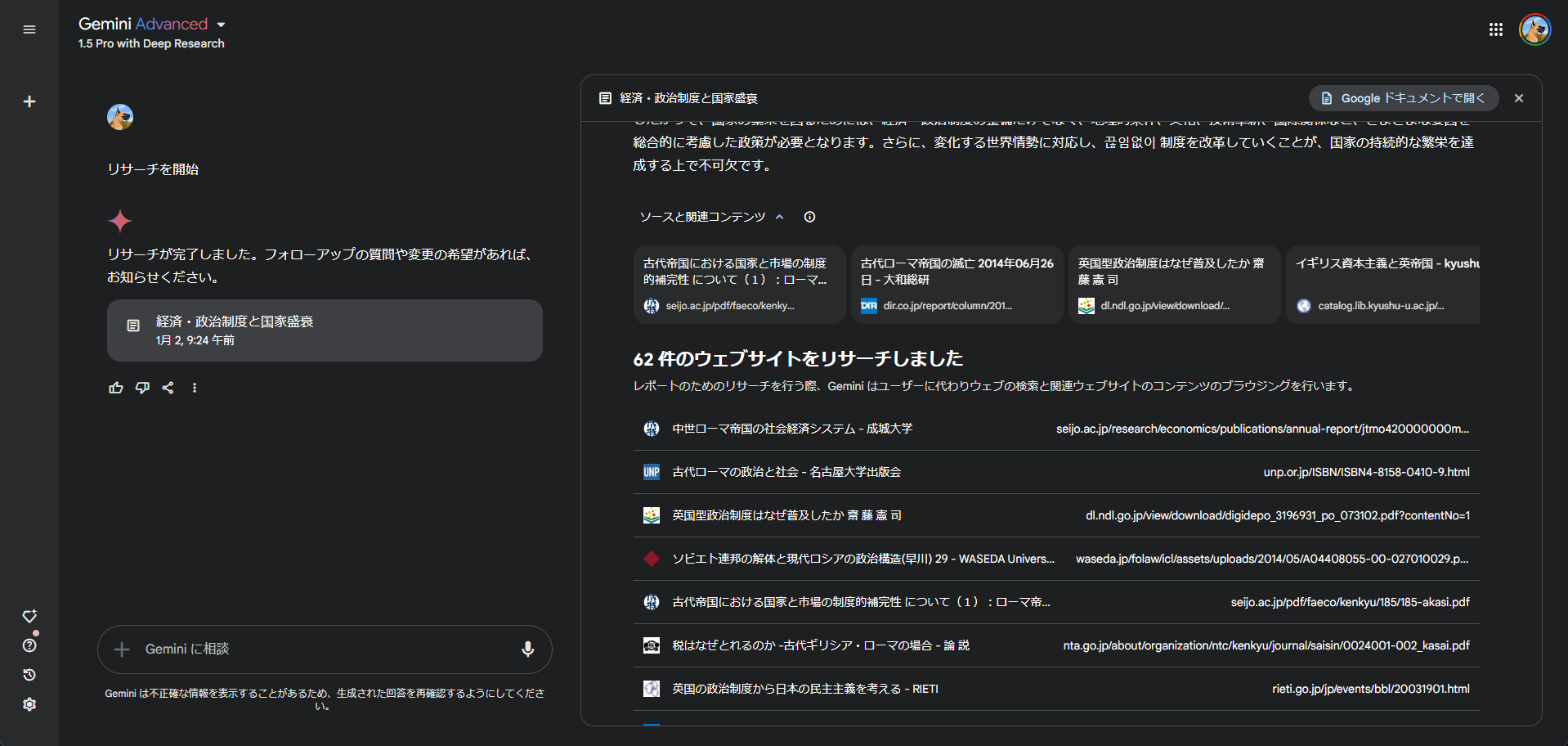Image resolution: width=1568 pixels, height=746 pixels.
Task: Click the red diamond Waseda favicon
Action: point(652,559)
